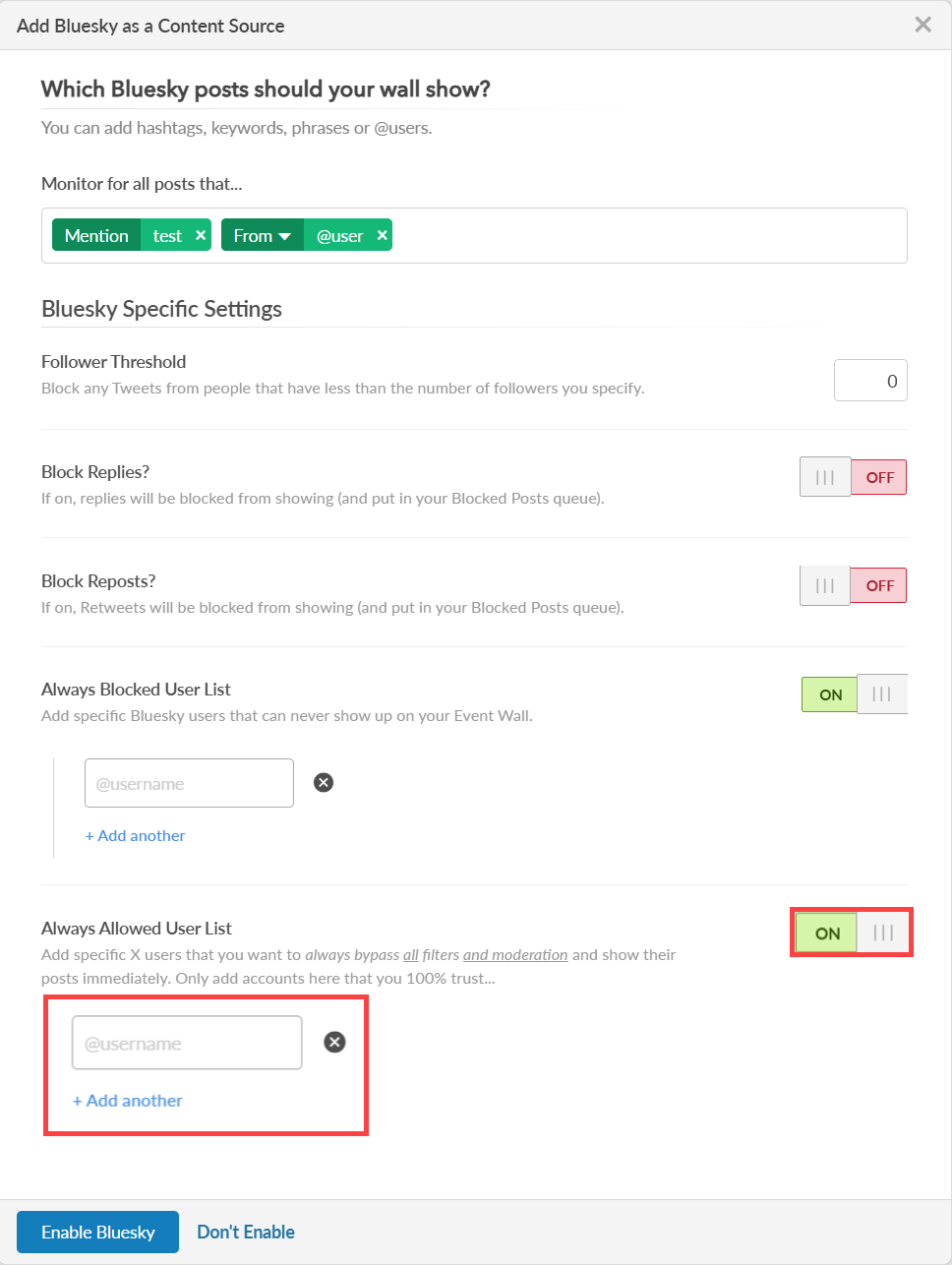Click the blocked list @username field
The width and height of the screenshot is (952, 1265).
point(189,783)
